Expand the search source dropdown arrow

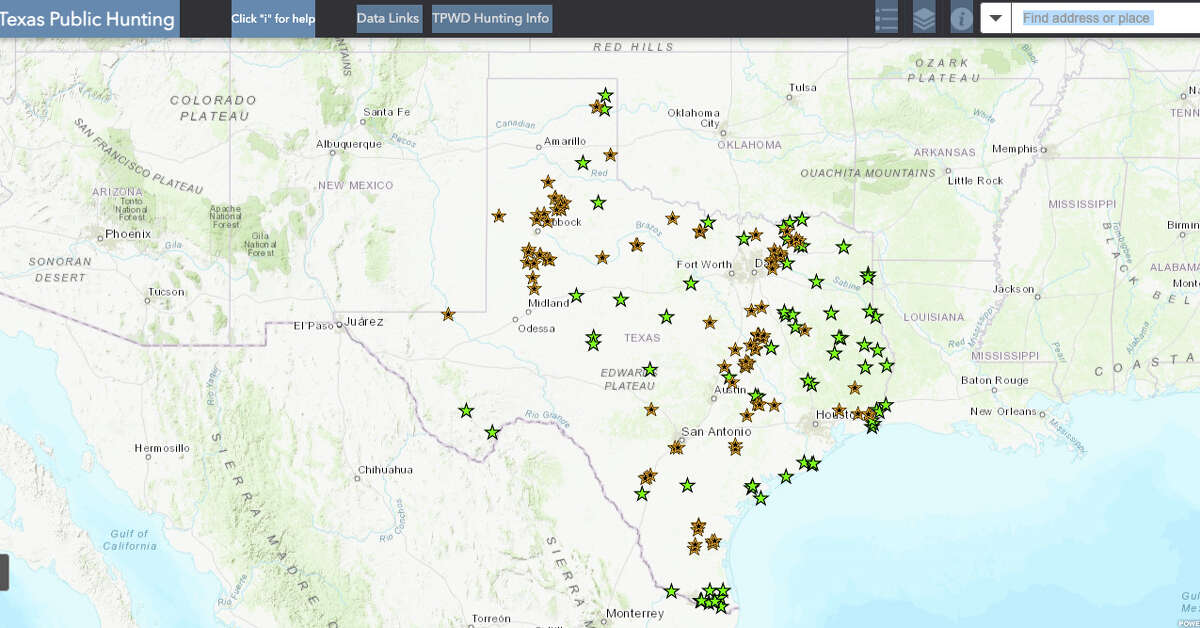pos(995,18)
